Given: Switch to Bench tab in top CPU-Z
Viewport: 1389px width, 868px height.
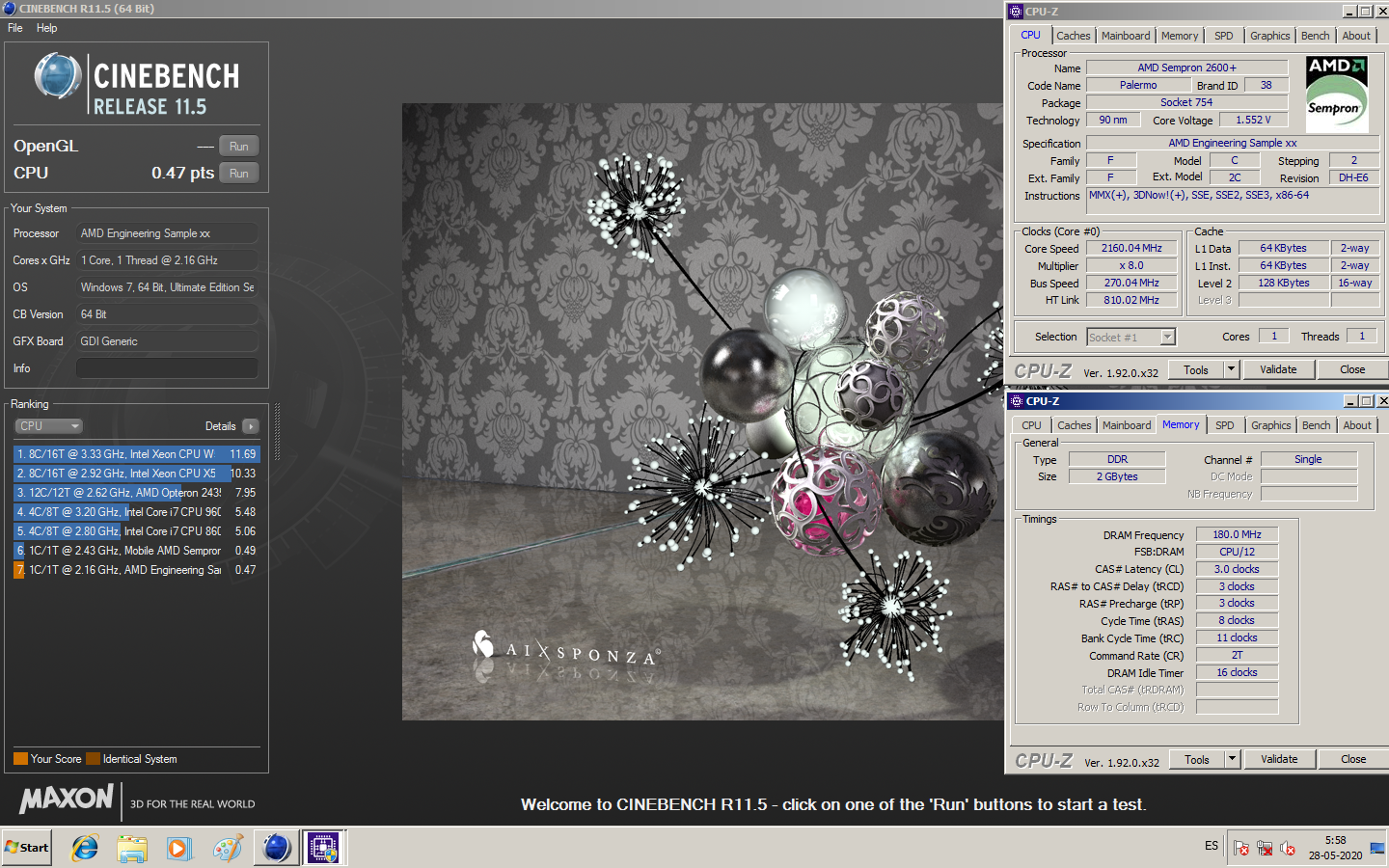Looking at the screenshot, I should pos(1316,36).
